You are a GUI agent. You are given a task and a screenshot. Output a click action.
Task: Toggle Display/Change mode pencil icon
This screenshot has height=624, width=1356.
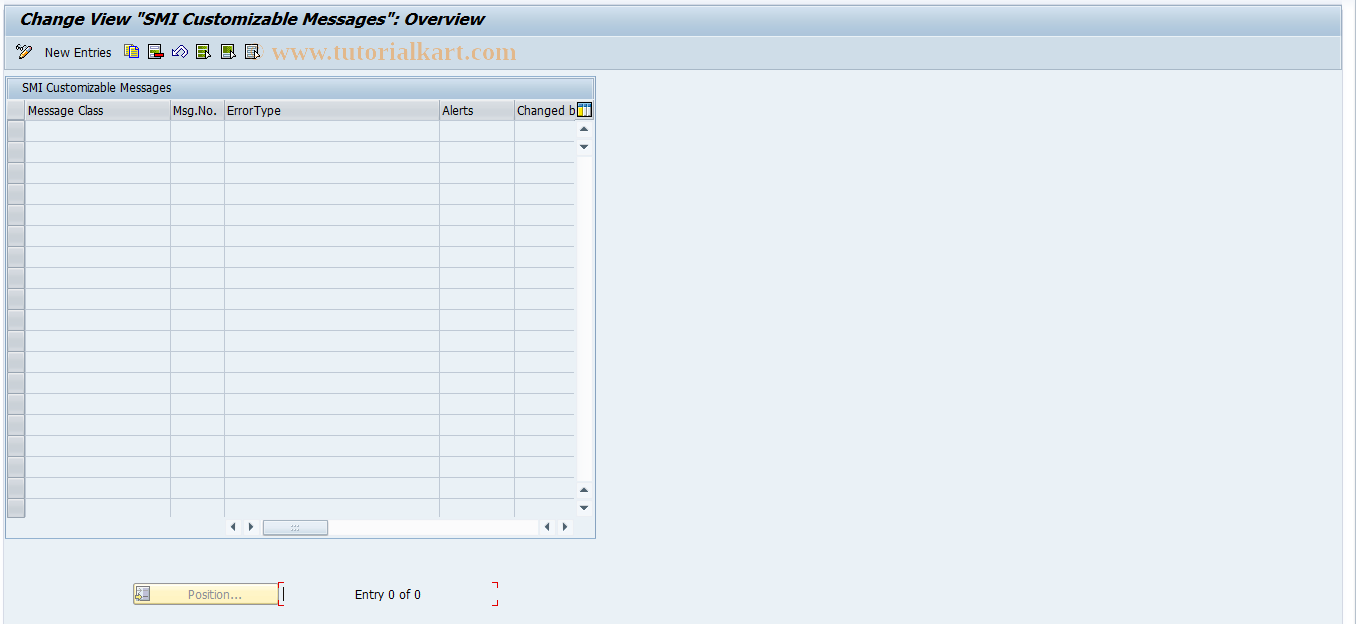(x=24, y=52)
